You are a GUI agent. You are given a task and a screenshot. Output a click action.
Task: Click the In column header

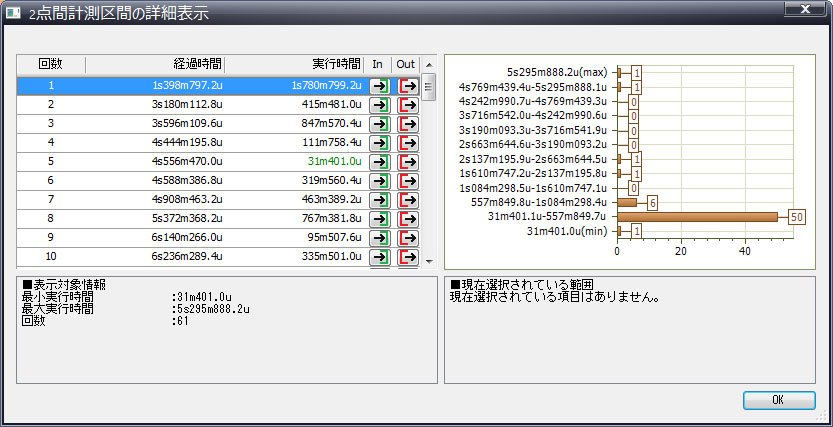point(378,64)
